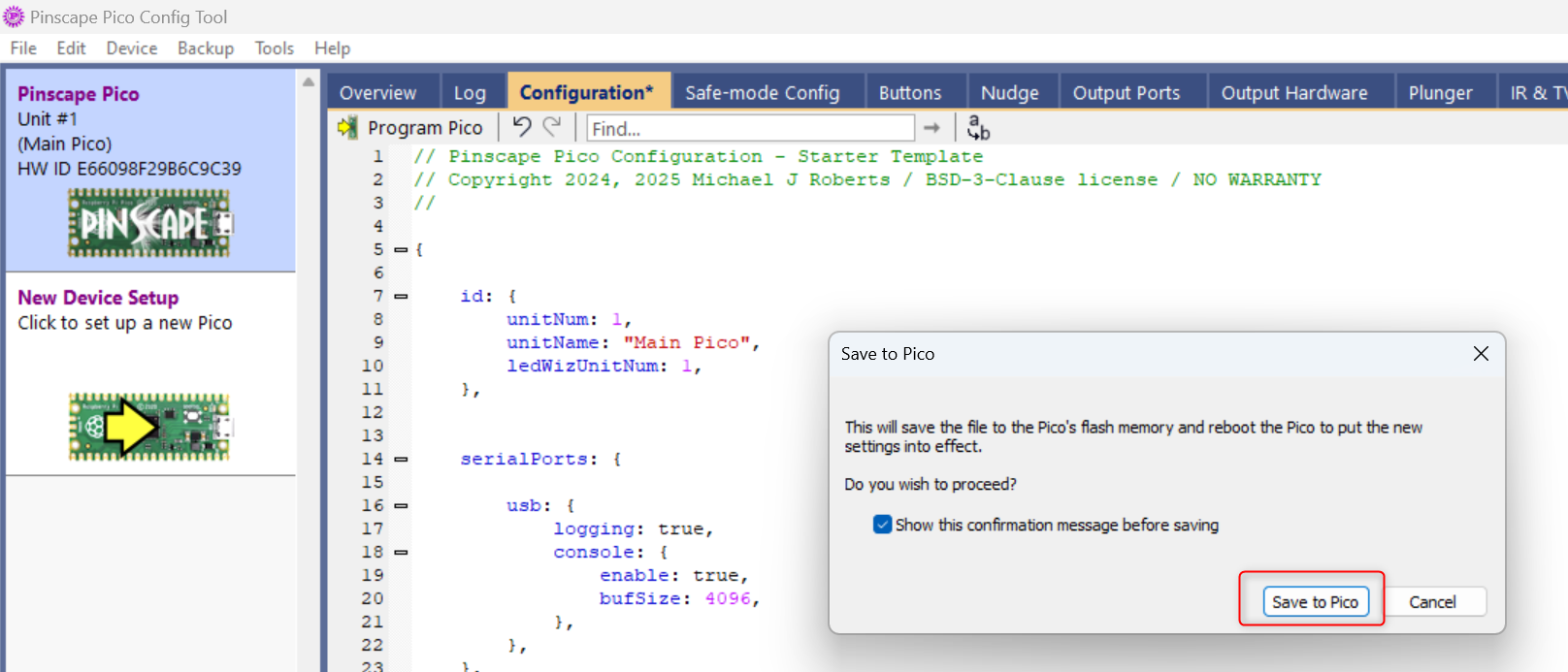Viewport: 1568px width, 672px height.
Task: Select the Configuration tab
Action: click(x=587, y=92)
